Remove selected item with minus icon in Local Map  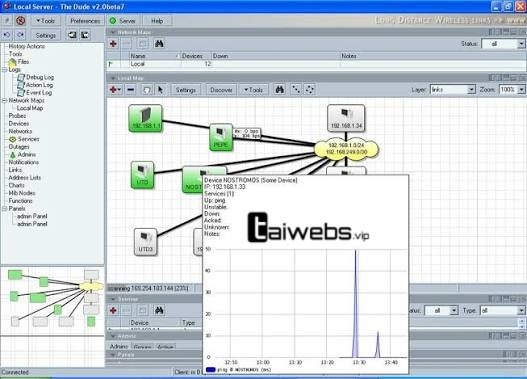(131, 90)
